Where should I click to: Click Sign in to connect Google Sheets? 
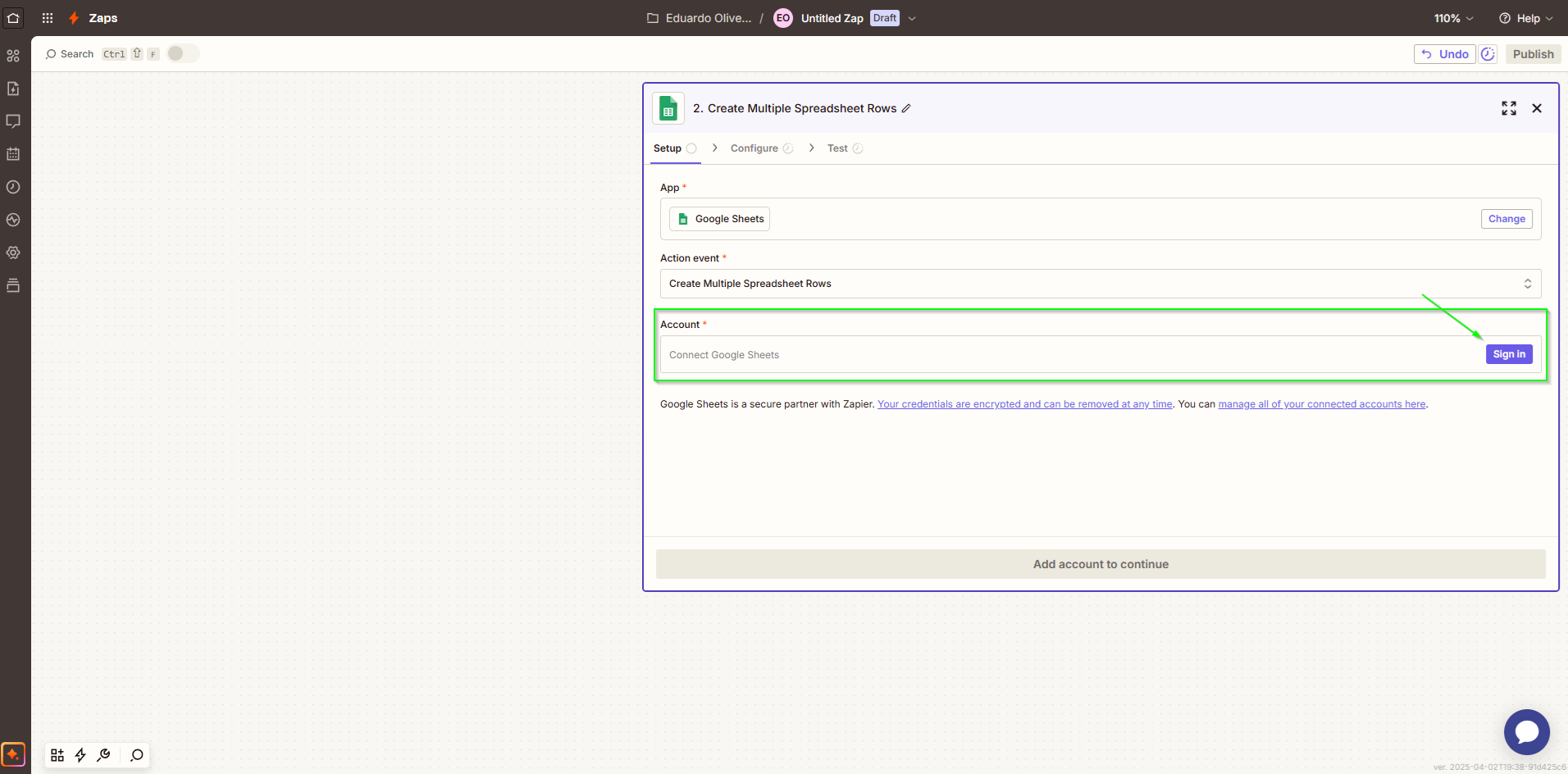click(1509, 354)
